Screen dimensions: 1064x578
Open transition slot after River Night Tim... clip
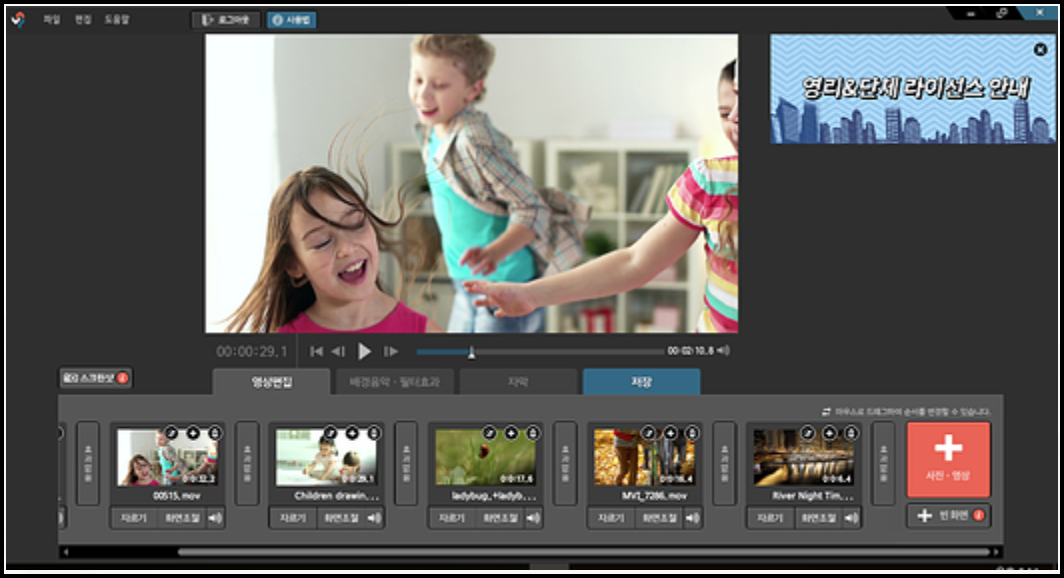(883, 463)
